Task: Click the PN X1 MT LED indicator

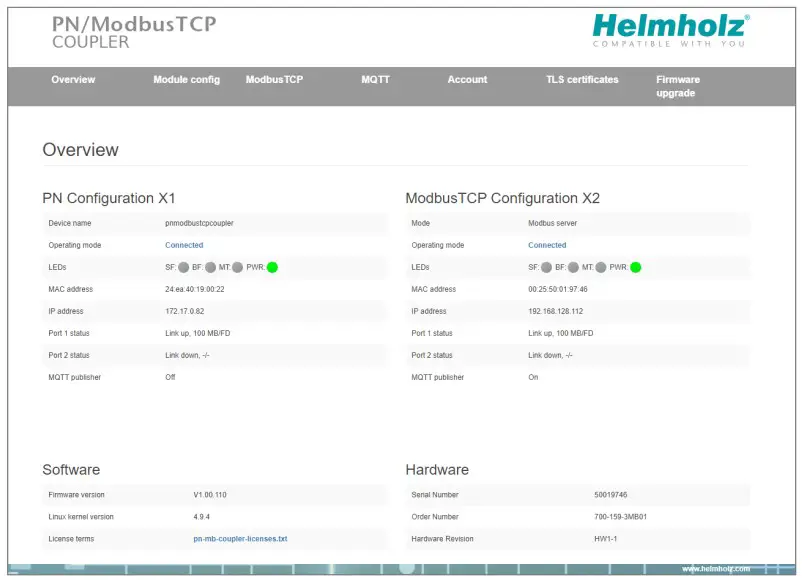Action: [x=237, y=267]
